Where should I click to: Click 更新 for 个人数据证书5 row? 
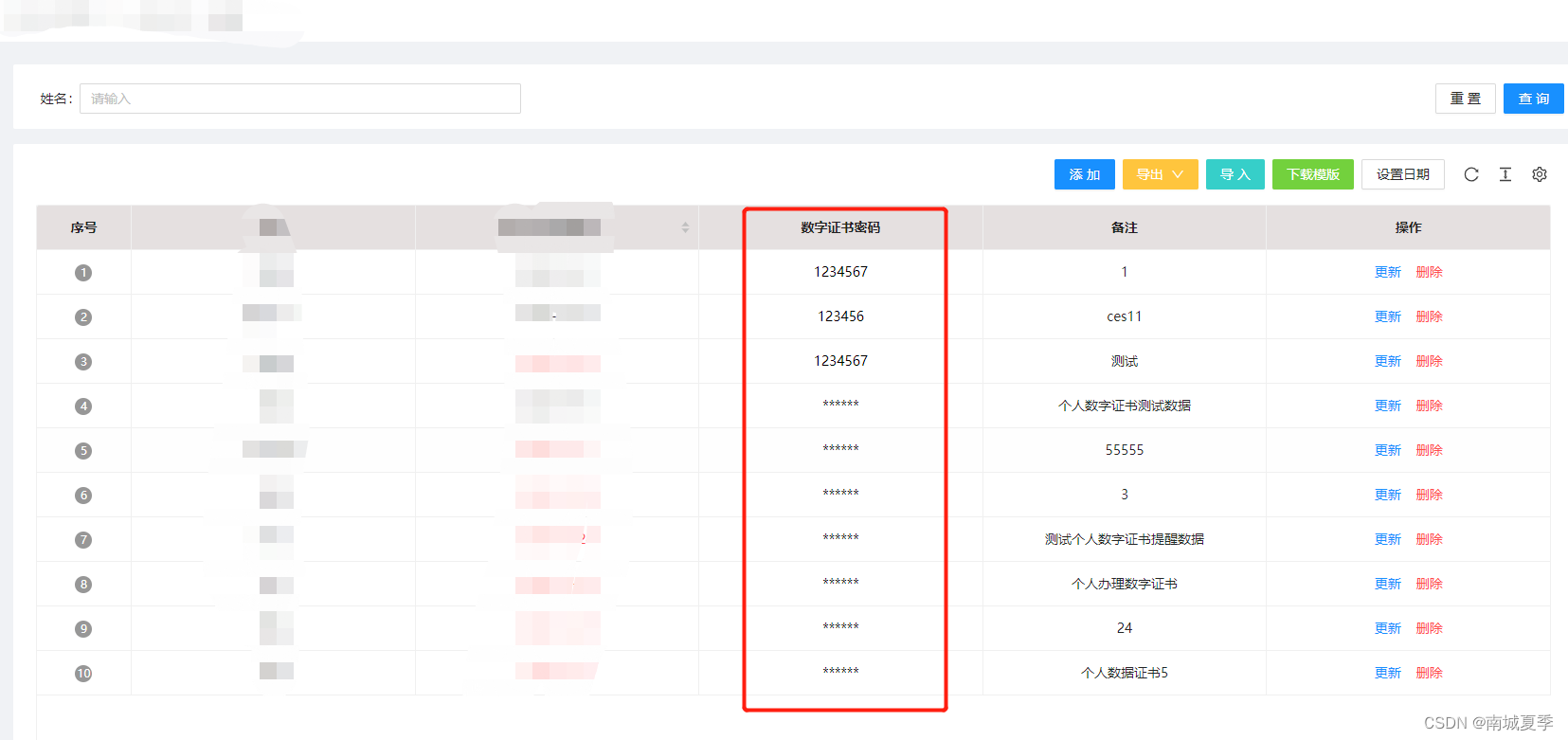(1388, 673)
